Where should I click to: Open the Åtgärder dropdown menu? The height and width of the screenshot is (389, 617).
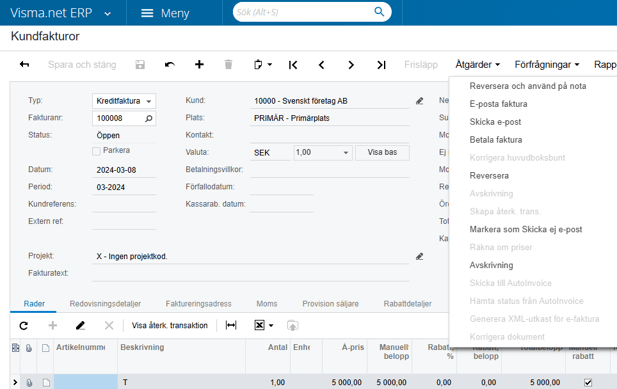477,65
